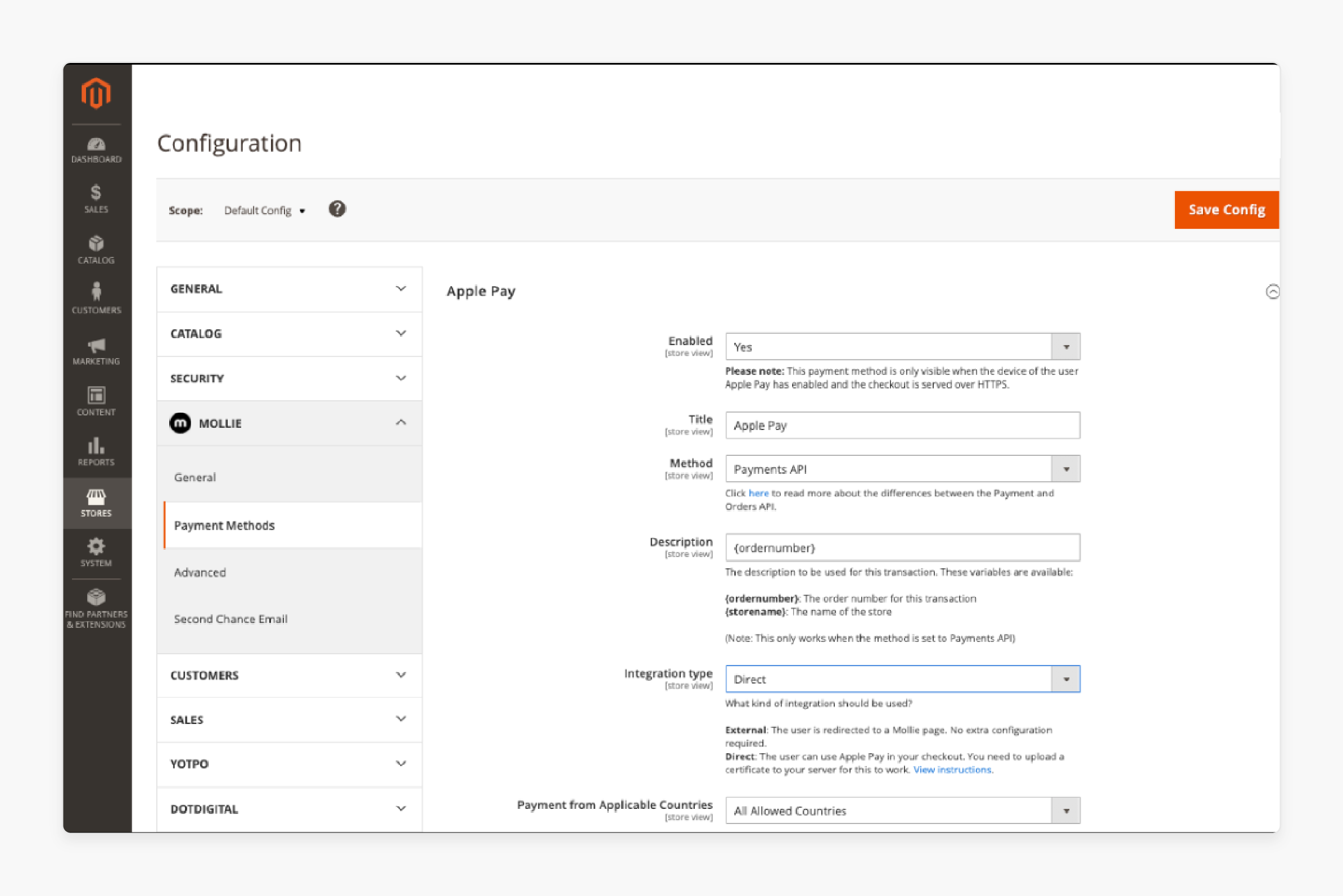Open the Reports sidebar menu

point(96,451)
